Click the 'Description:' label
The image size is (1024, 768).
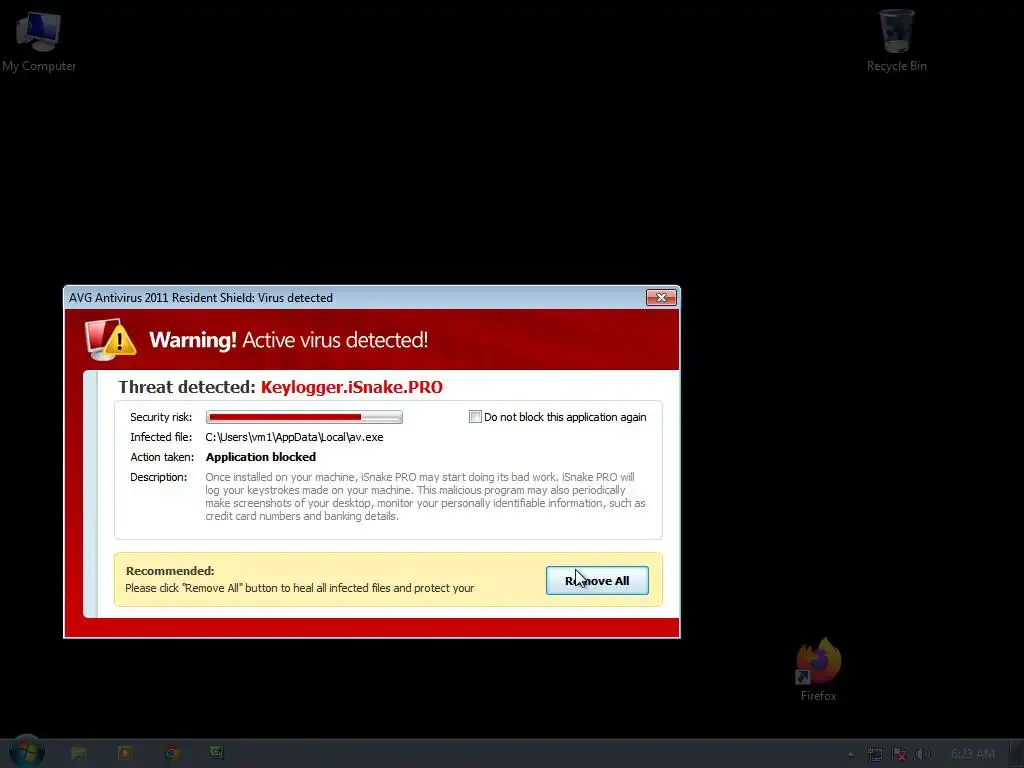pyautogui.click(x=159, y=477)
